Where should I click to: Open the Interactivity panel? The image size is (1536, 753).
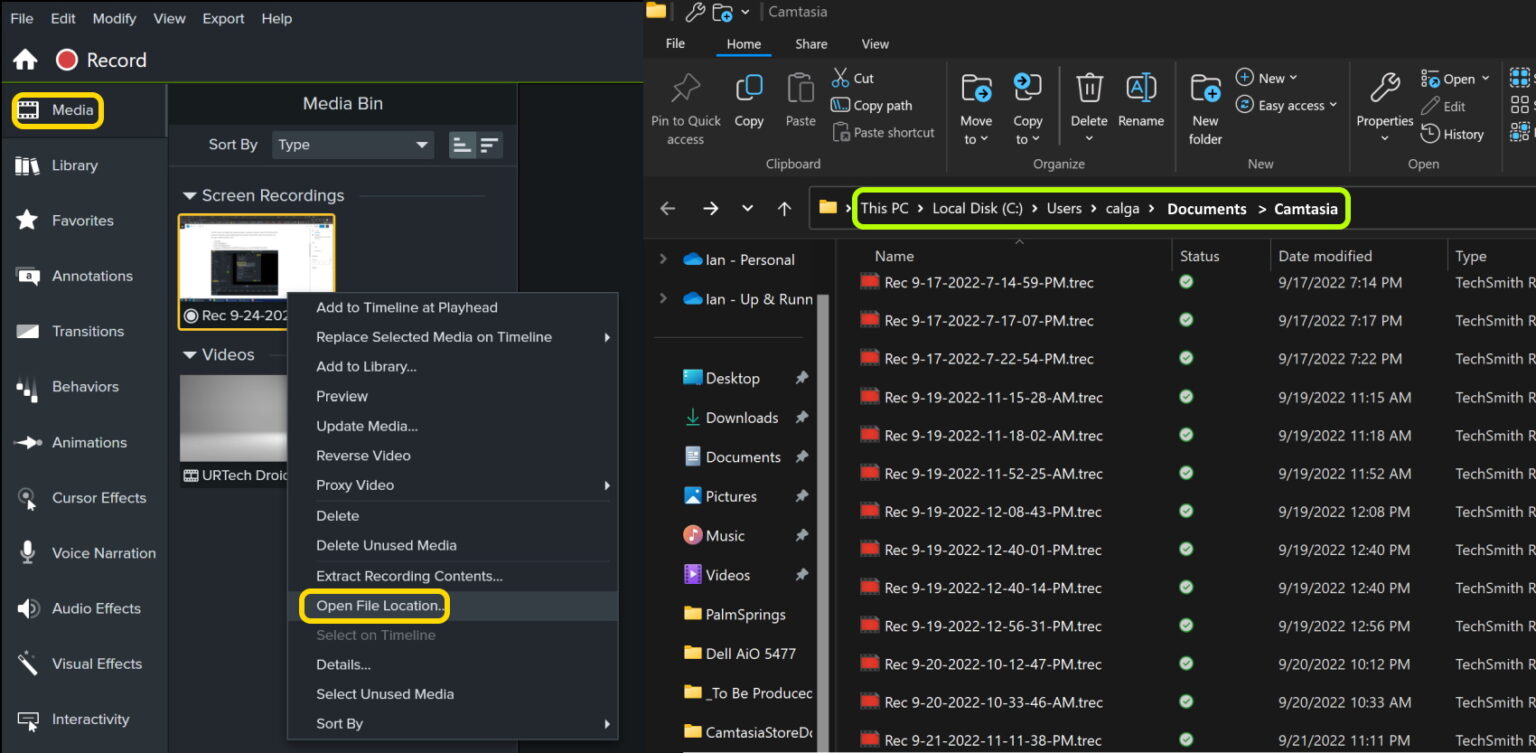click(92, 719)
